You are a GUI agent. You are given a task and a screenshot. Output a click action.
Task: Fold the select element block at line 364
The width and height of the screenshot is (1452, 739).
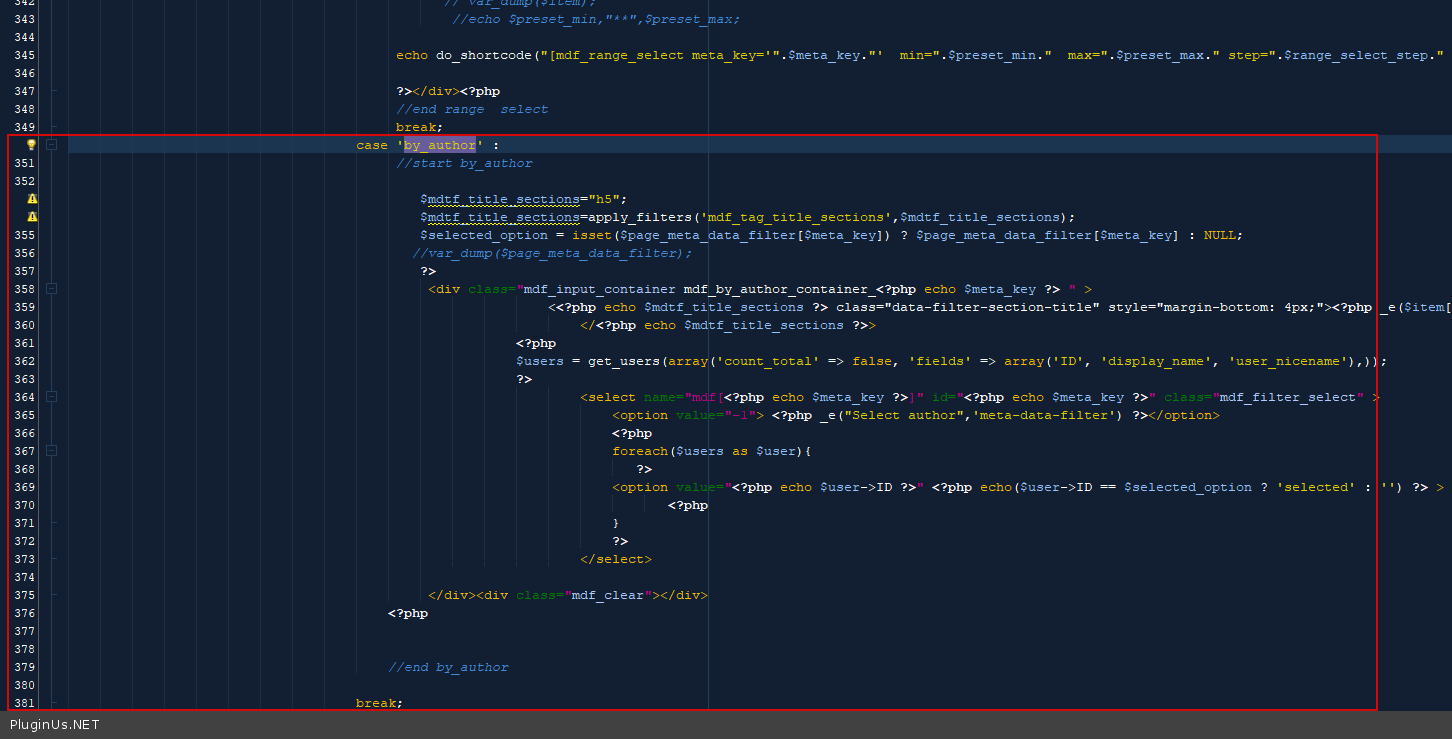(52, 397)
